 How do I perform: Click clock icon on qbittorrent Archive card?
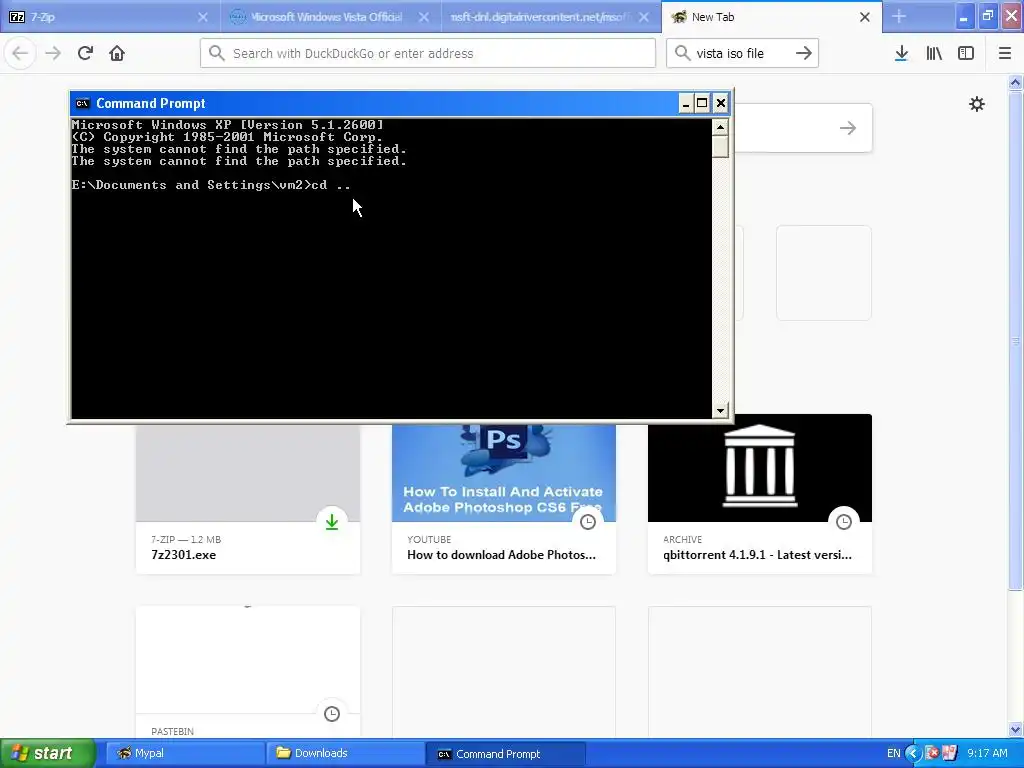click(844, 522)
